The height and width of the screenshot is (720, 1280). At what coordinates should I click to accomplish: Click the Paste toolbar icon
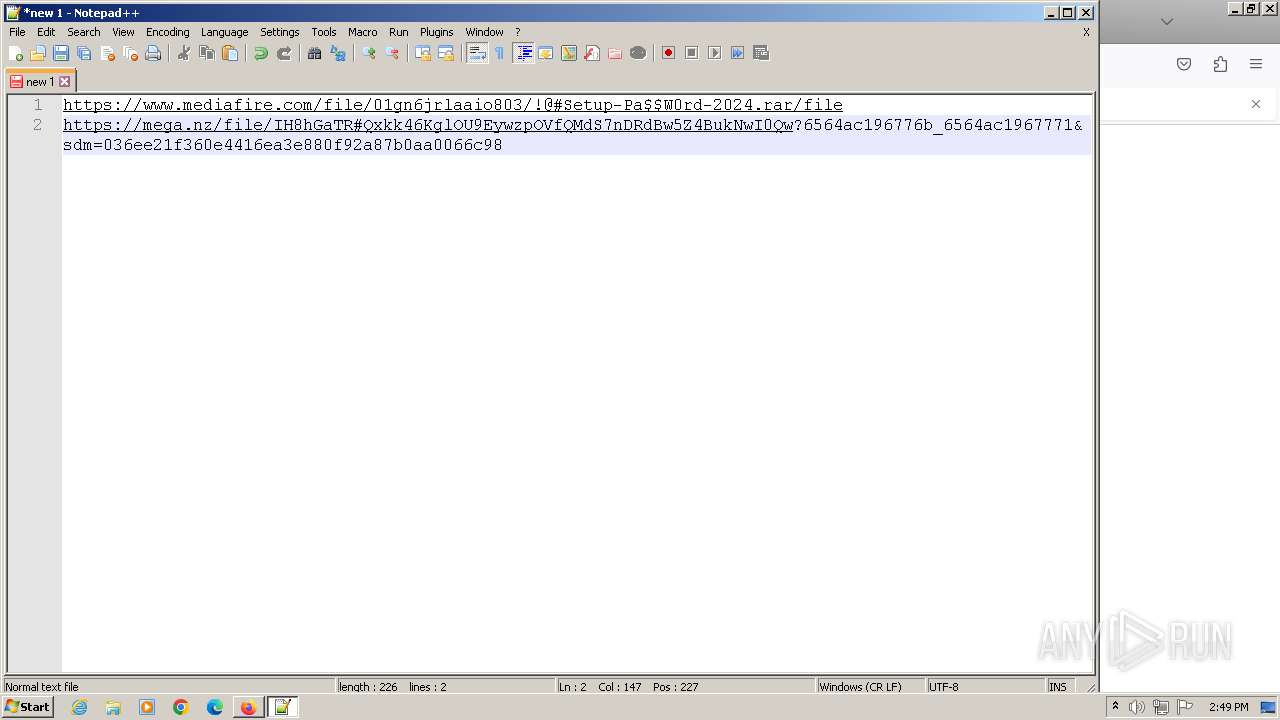point(230,53)
